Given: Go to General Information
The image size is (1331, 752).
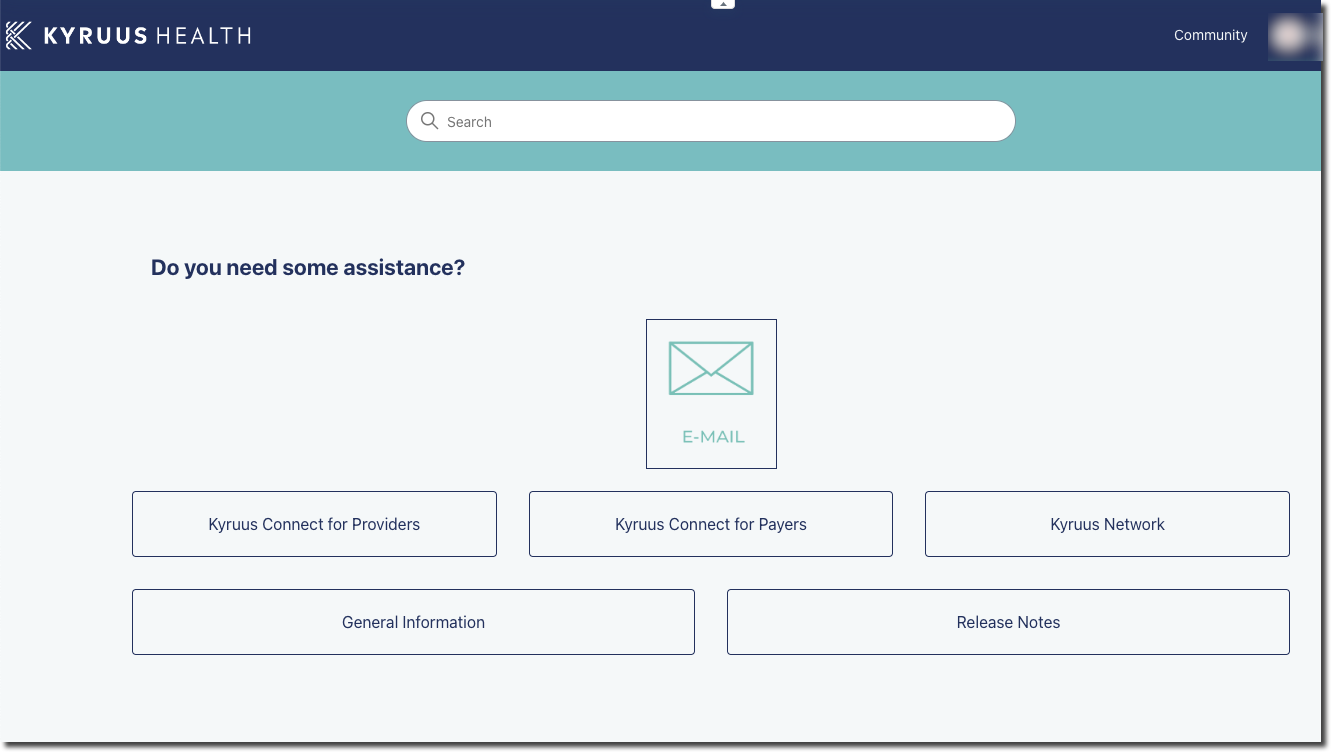Looking at the screenshot, I should [413, 622].
